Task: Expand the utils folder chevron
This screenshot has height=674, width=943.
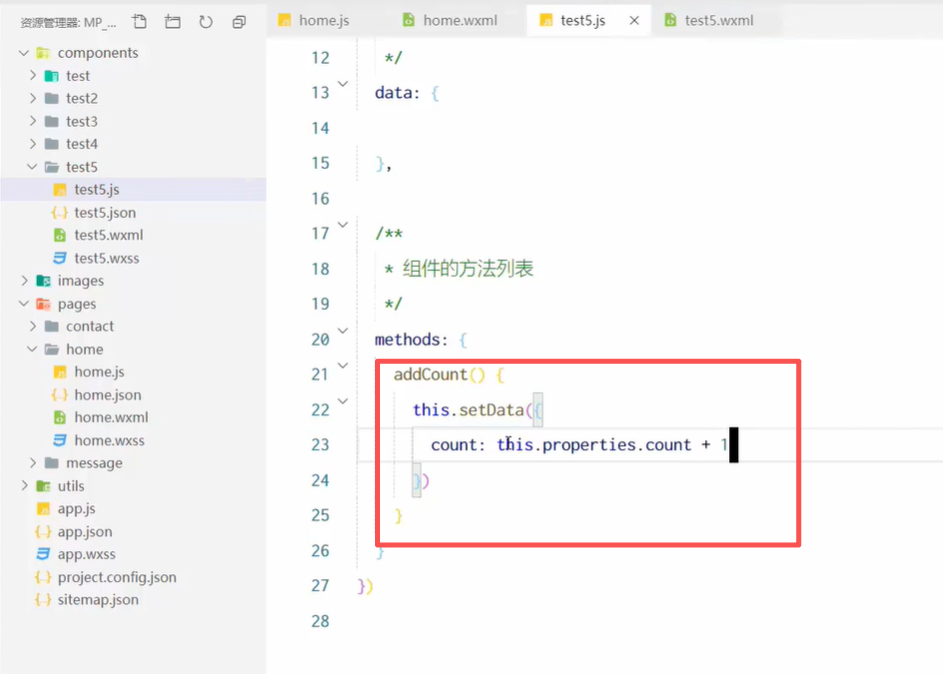Action: tap(25, 485)
